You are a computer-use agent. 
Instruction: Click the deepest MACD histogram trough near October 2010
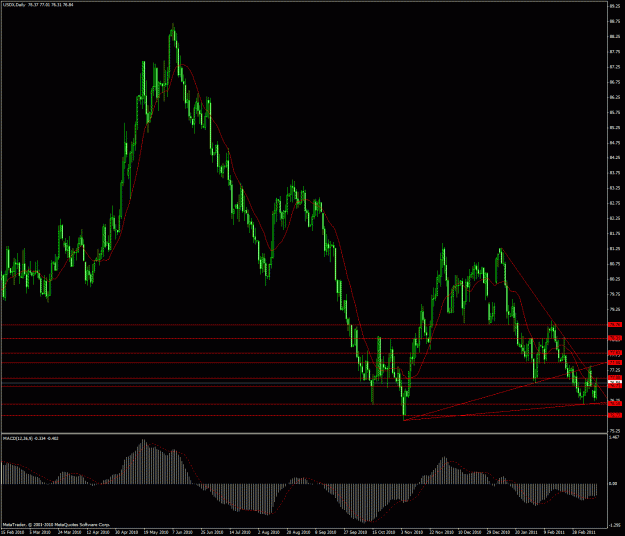pos(365,503)
